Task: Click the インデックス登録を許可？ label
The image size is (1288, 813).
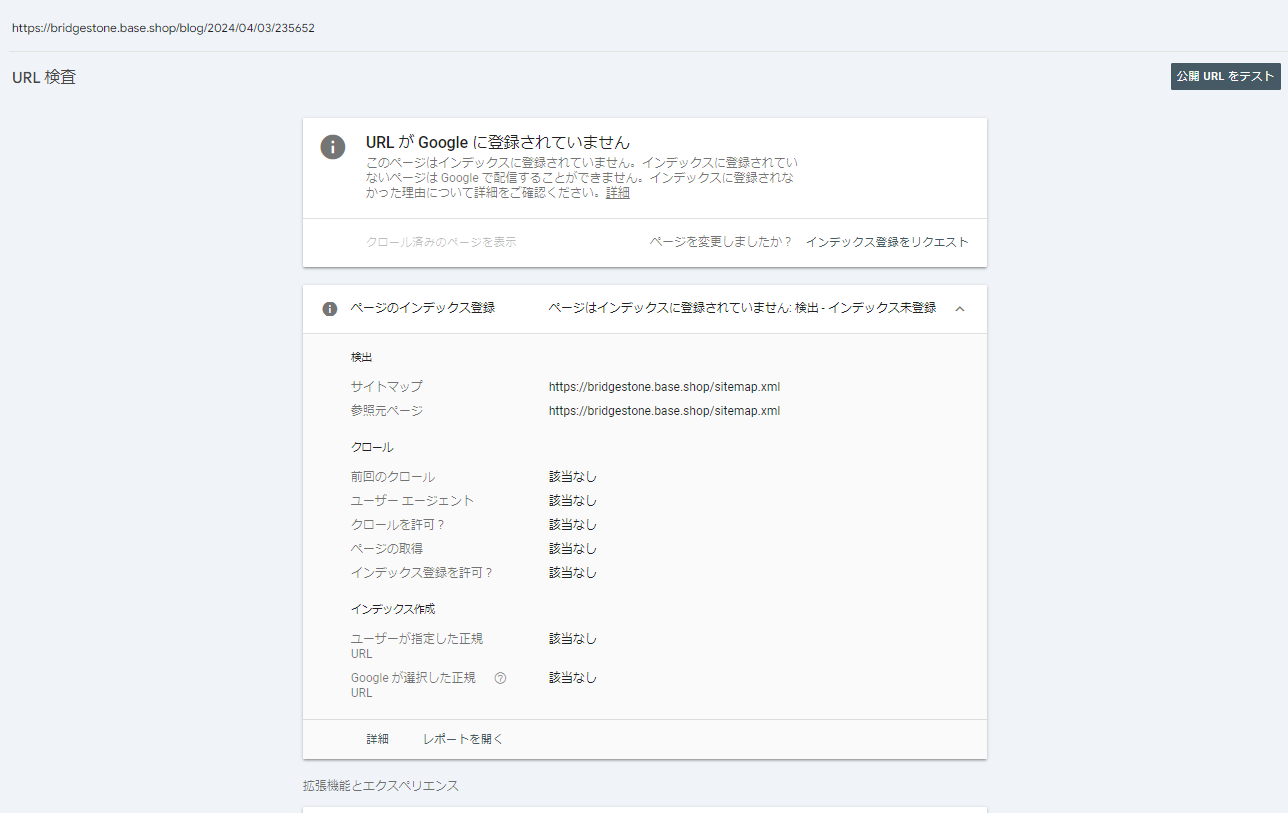Action: click(422, 573)
